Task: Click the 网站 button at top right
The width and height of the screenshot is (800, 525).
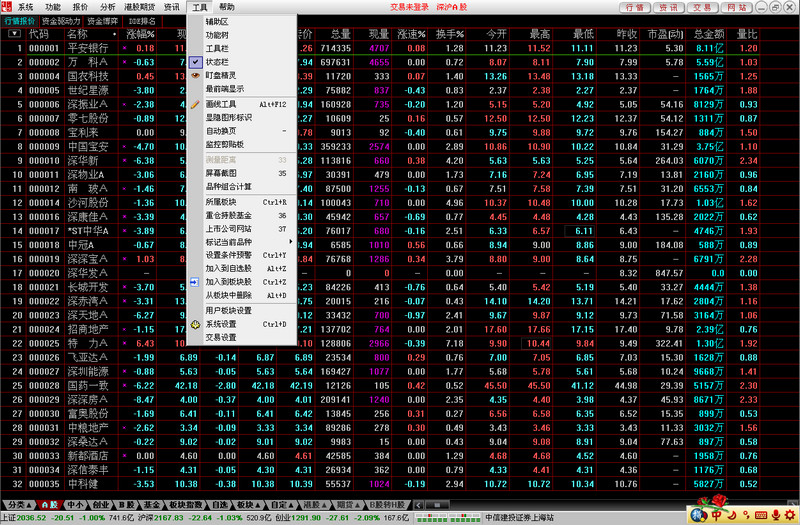Action: pos(736,7)
